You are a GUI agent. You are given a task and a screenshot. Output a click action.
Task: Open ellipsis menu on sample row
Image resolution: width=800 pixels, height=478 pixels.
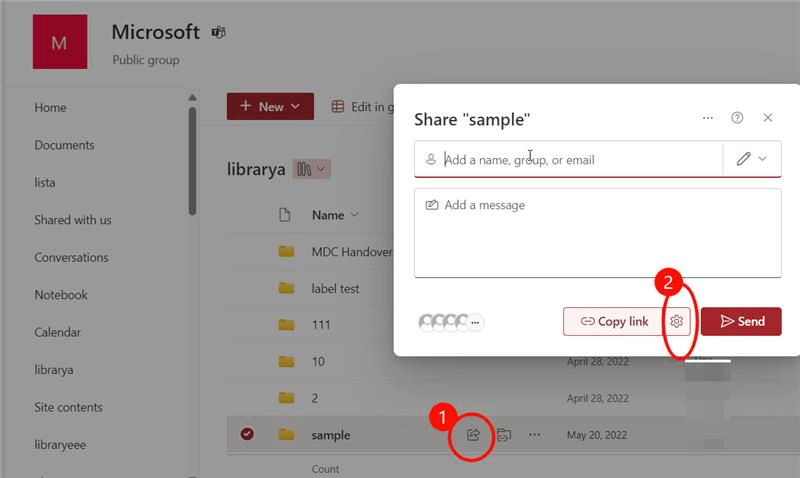[x=535, y=435]
